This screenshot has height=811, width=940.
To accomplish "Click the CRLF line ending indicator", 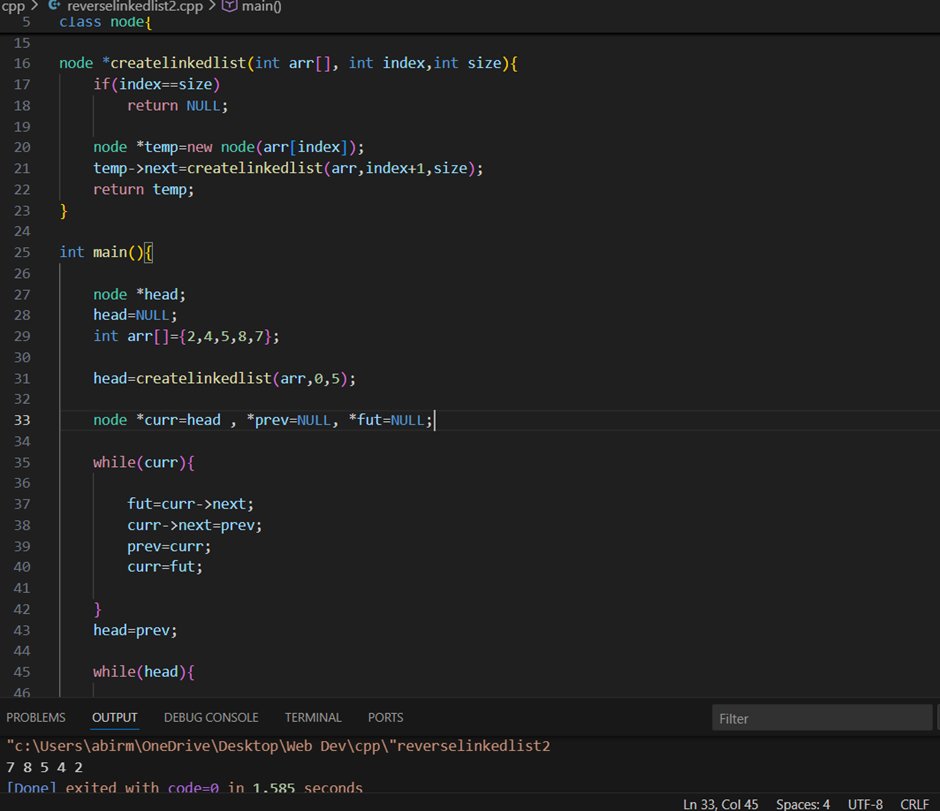I will pos(915,804).
